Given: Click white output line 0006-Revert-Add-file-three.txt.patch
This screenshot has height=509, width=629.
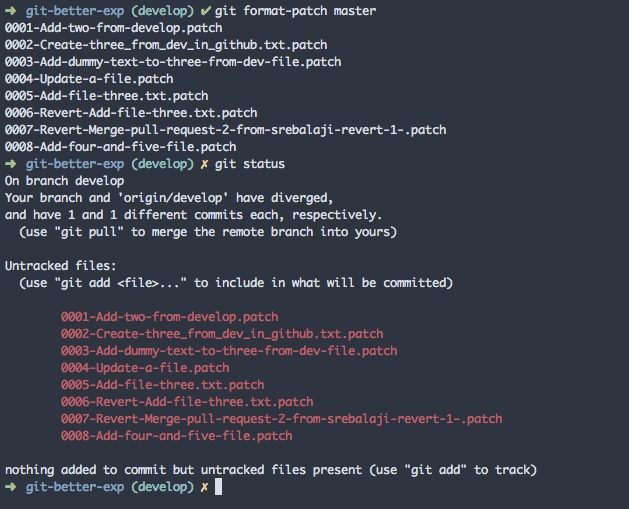Looking at the screenshot, I should 131,113.
